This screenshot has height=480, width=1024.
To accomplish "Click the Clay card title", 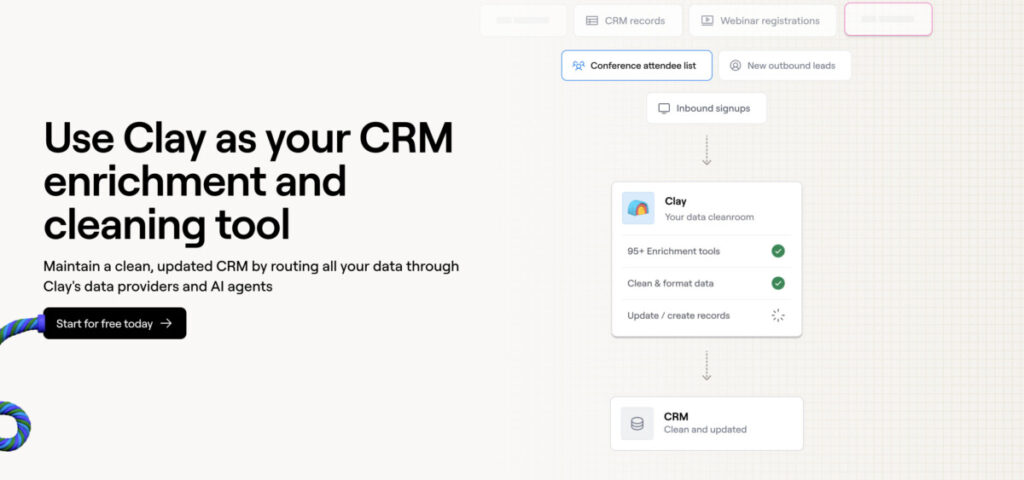I will click(675, 201).
